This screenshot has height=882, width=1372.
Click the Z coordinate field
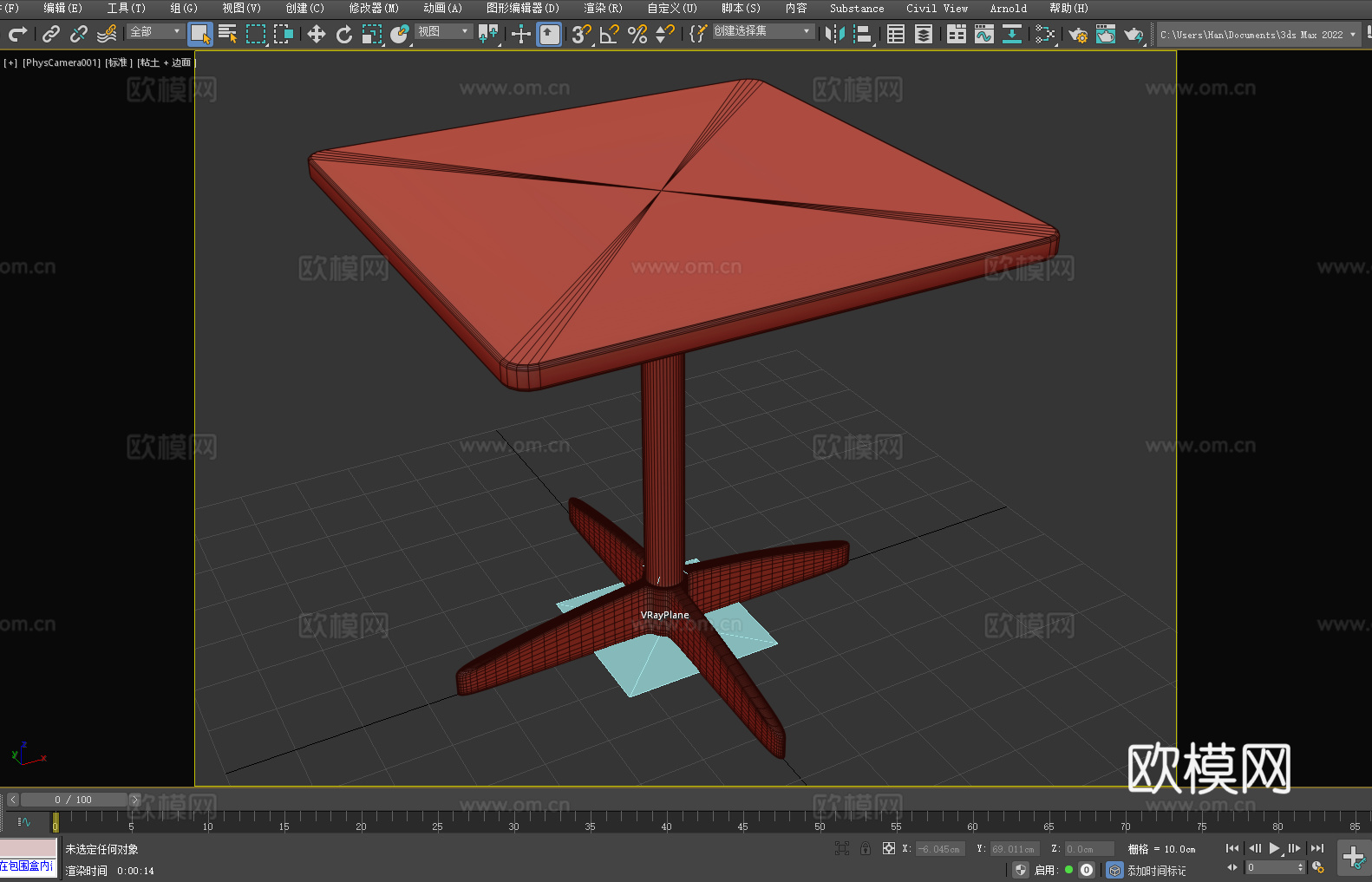[1088, 849]
